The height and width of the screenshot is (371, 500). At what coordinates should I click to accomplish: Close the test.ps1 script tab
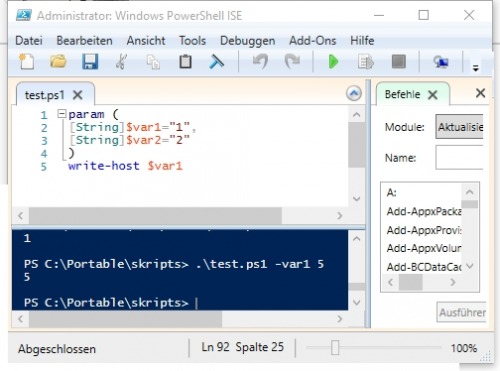click(78, 95)
